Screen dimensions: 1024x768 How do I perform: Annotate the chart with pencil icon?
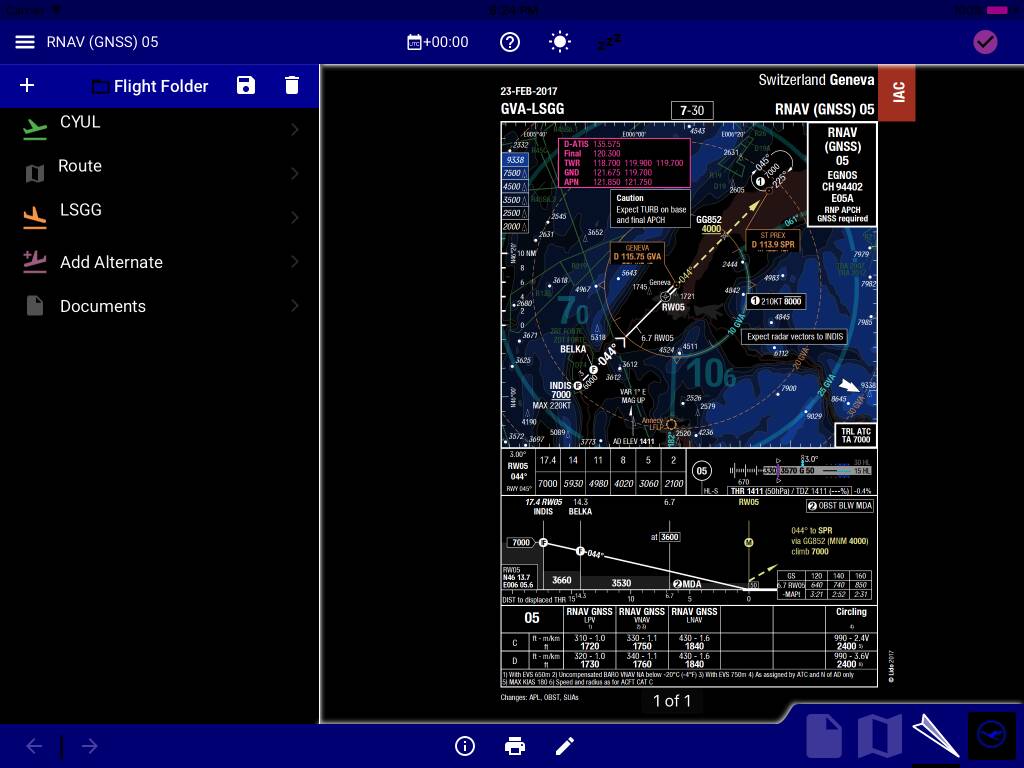pos(565,746)
